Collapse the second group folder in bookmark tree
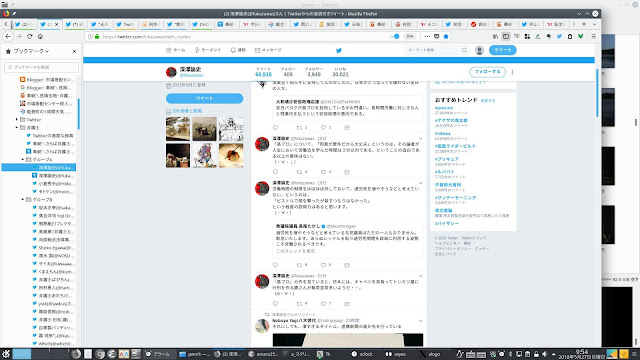Image resolution: width=640 pixels, height=360 pixels. pos(23,200)
